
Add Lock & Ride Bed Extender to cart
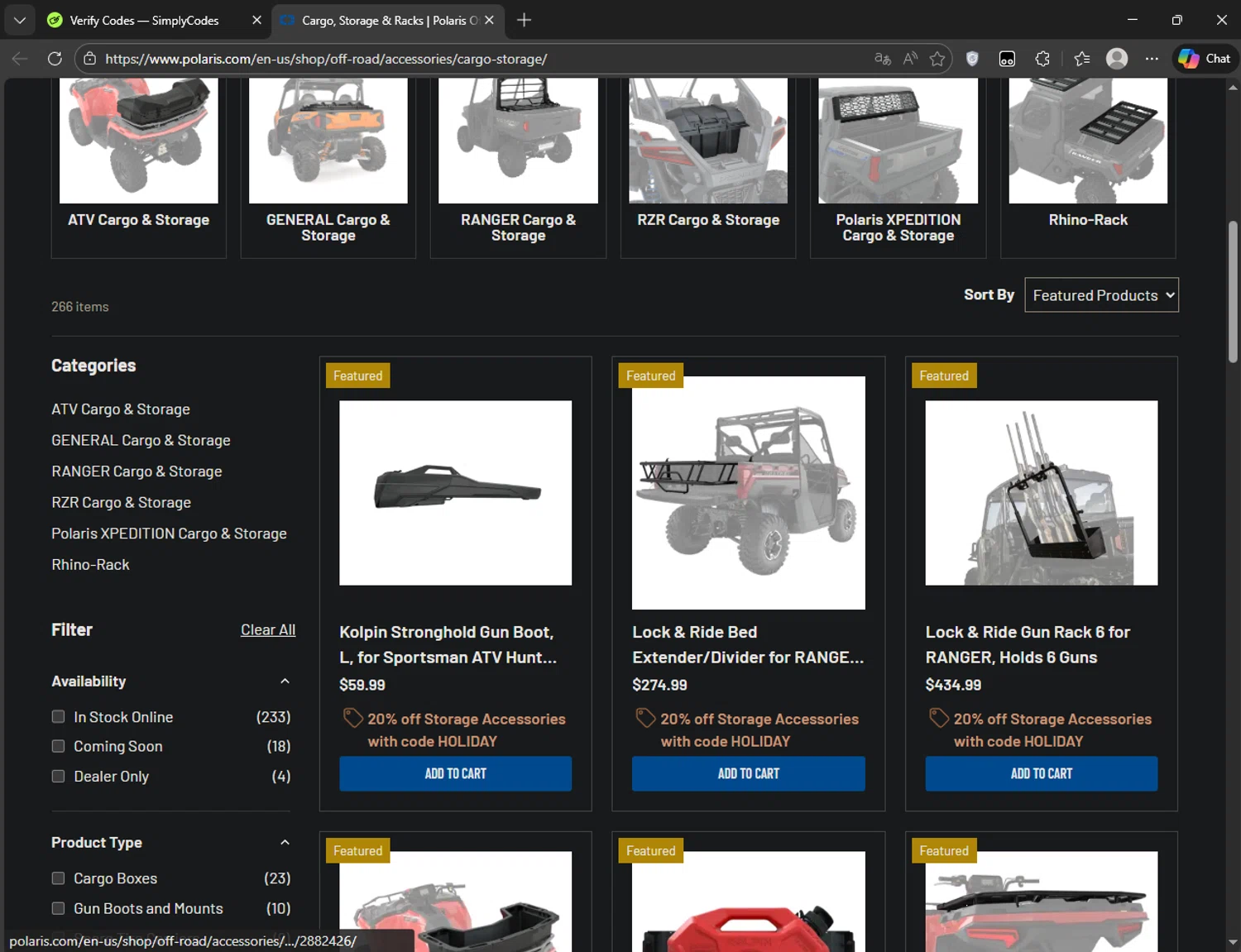click(748, 773)
